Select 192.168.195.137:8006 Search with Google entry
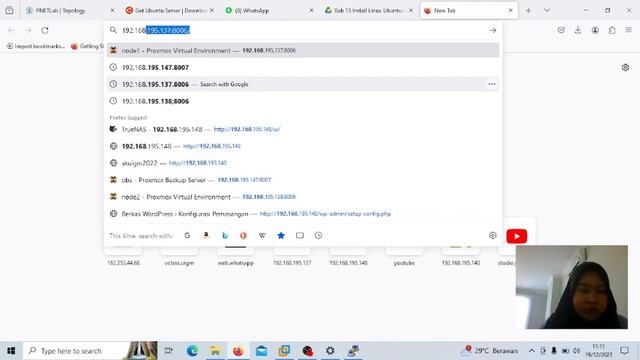Image resolution: width=640 pixels, height=360 pixels. click(x=303, y=84)
